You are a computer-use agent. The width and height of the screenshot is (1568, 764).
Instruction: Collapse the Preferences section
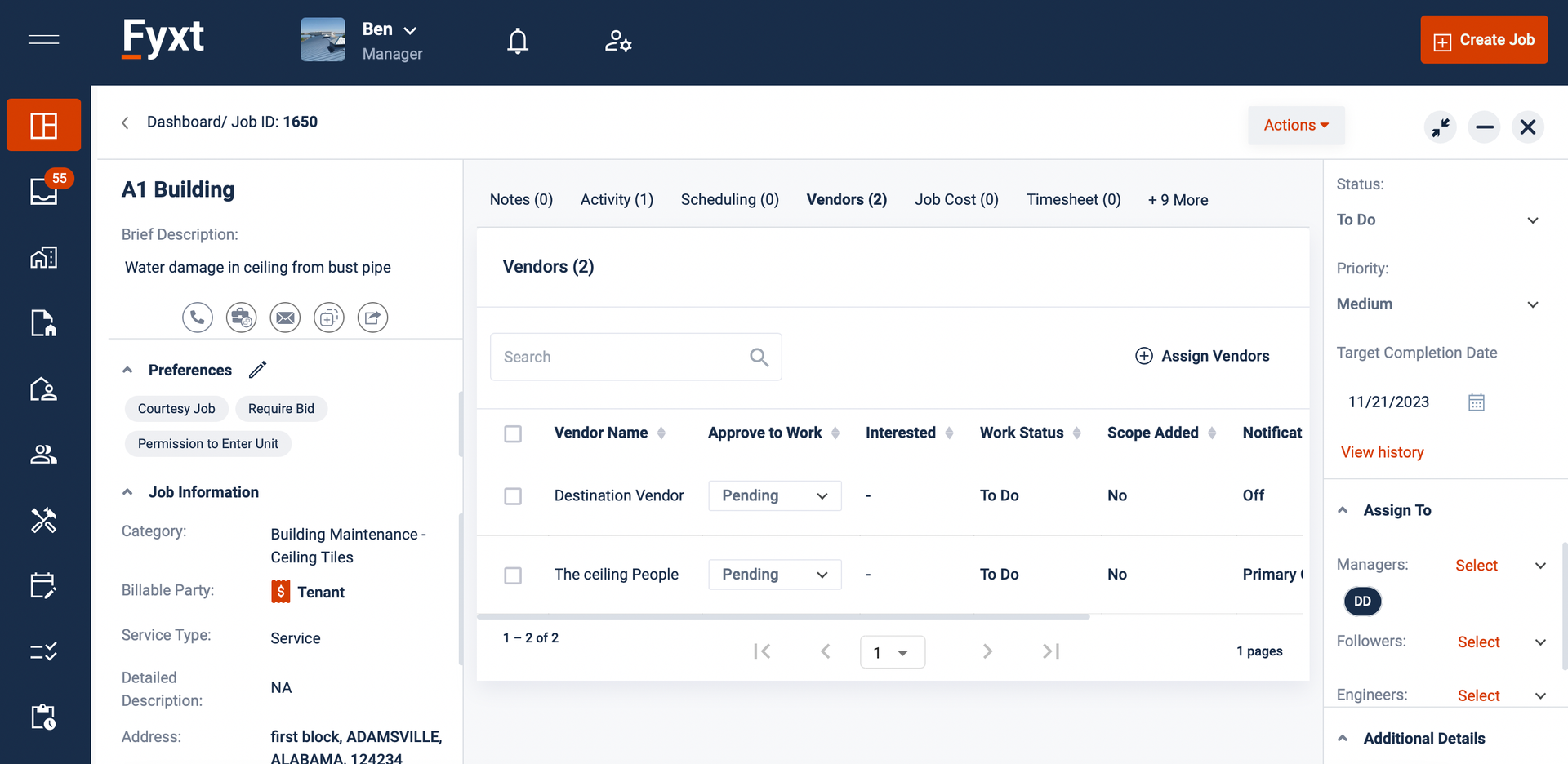pyautogui.click(x=127, y=370)
